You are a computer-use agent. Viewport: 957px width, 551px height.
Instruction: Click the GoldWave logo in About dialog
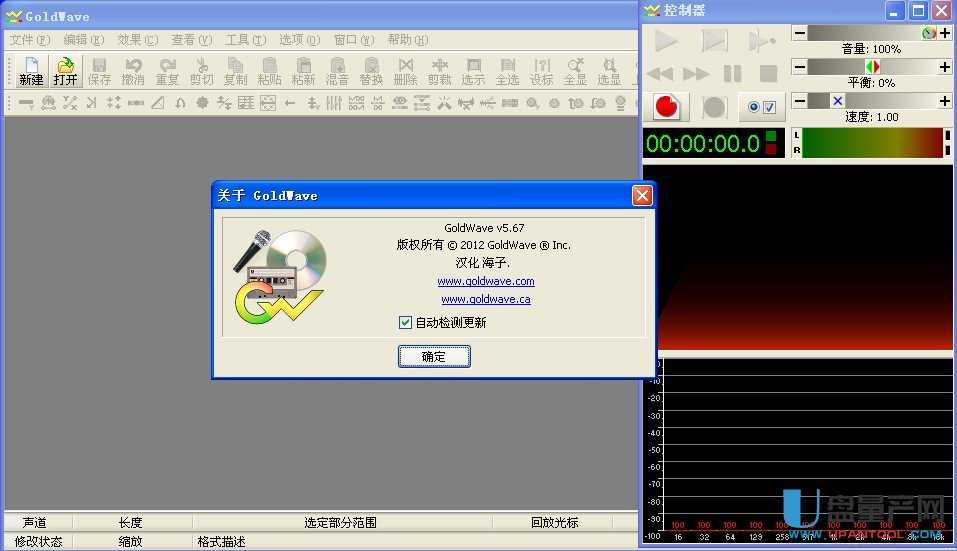(280, 276)
